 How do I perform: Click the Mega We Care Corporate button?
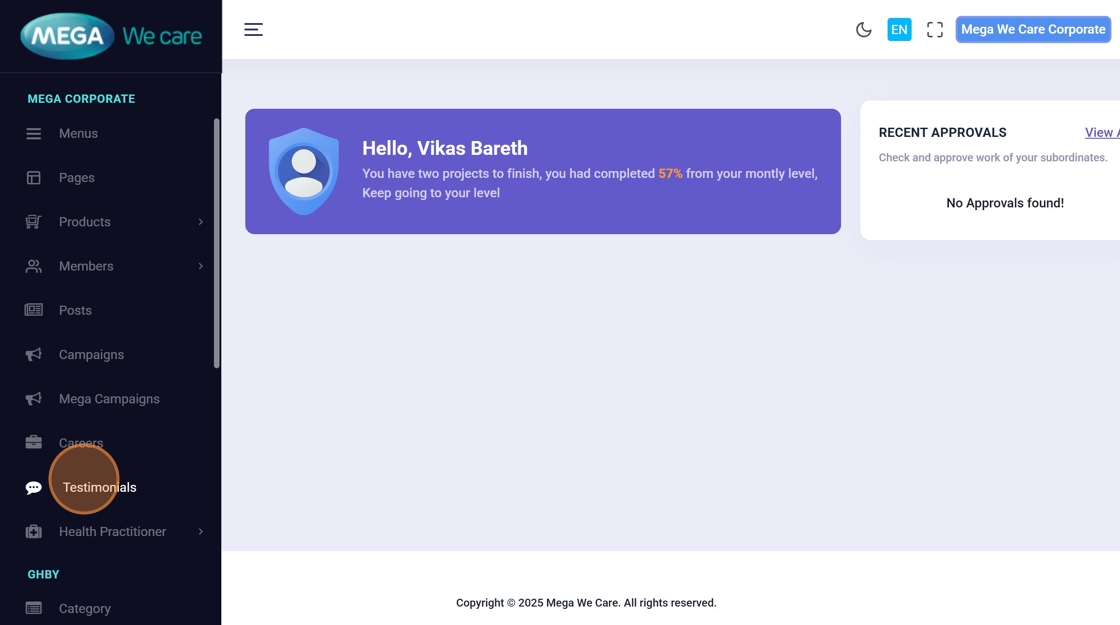(x=1033, y=30)
